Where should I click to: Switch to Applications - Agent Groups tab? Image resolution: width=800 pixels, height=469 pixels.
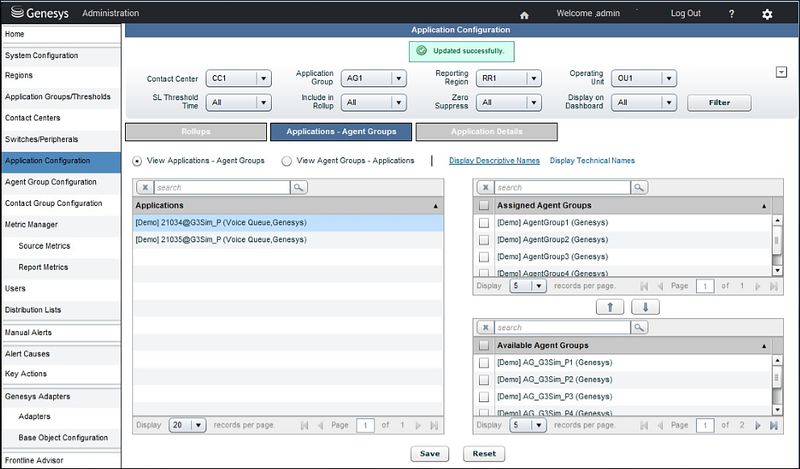tap(341, 132)
